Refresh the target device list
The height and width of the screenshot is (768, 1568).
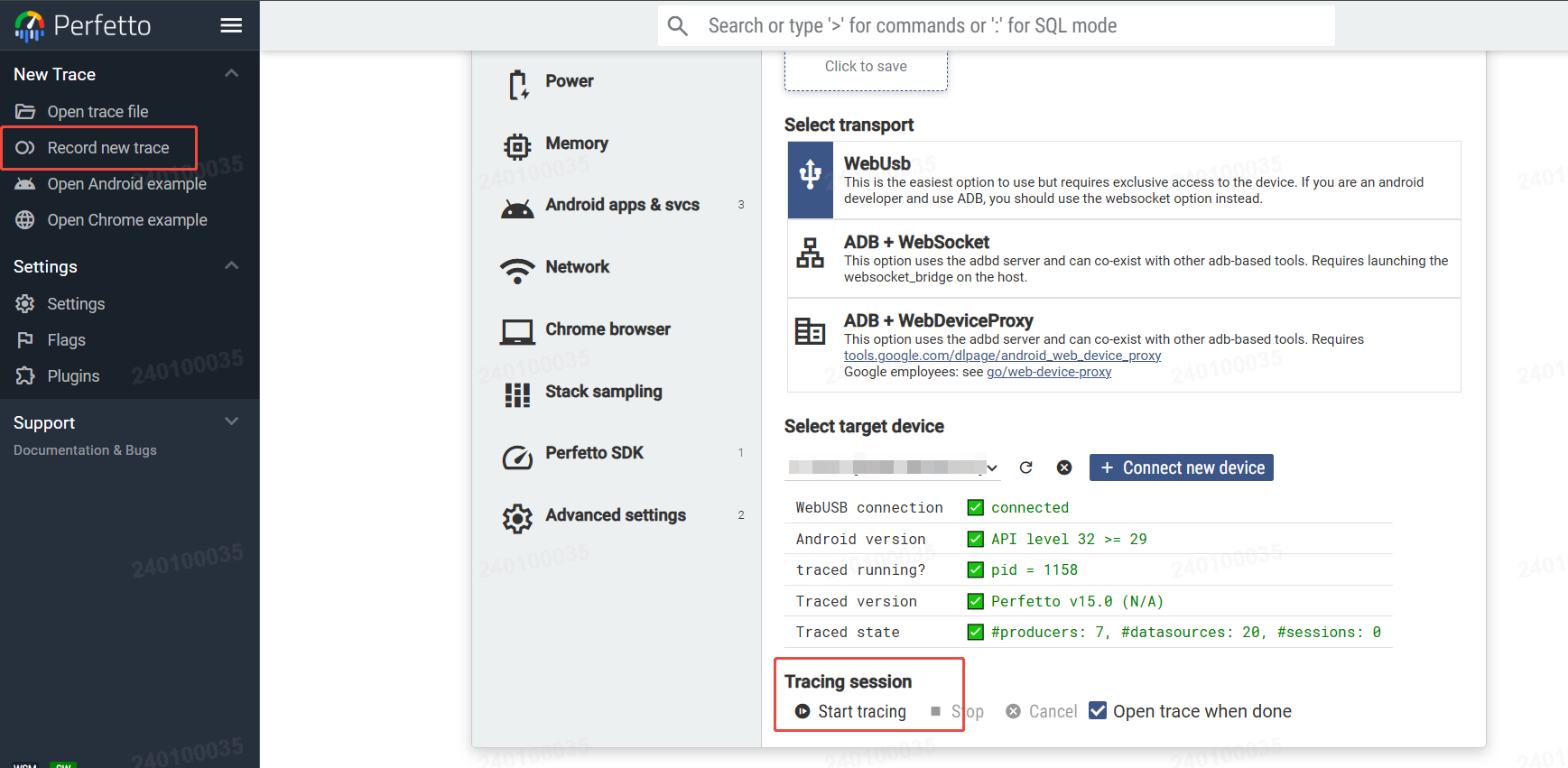coord(1025,467)
